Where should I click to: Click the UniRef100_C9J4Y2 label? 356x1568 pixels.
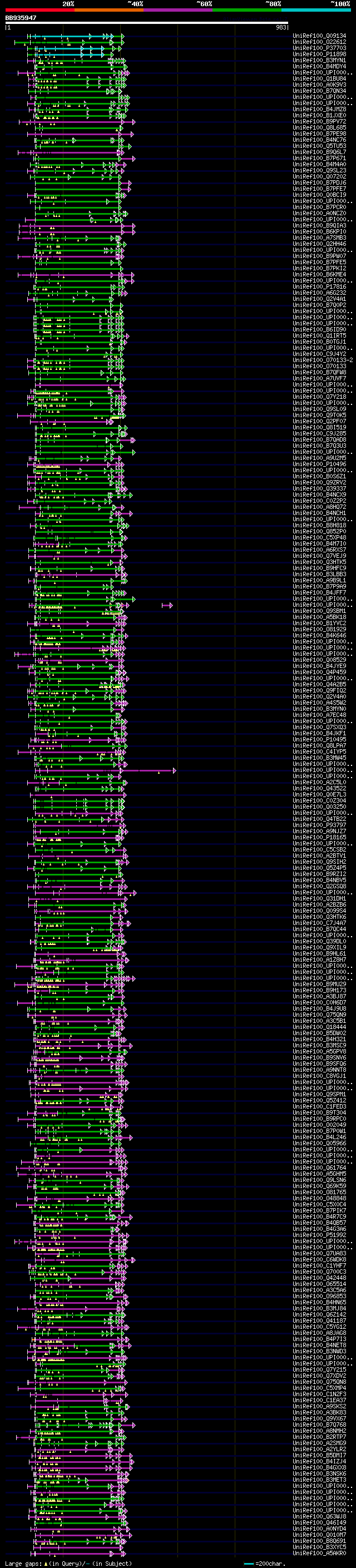pos(319,354)
